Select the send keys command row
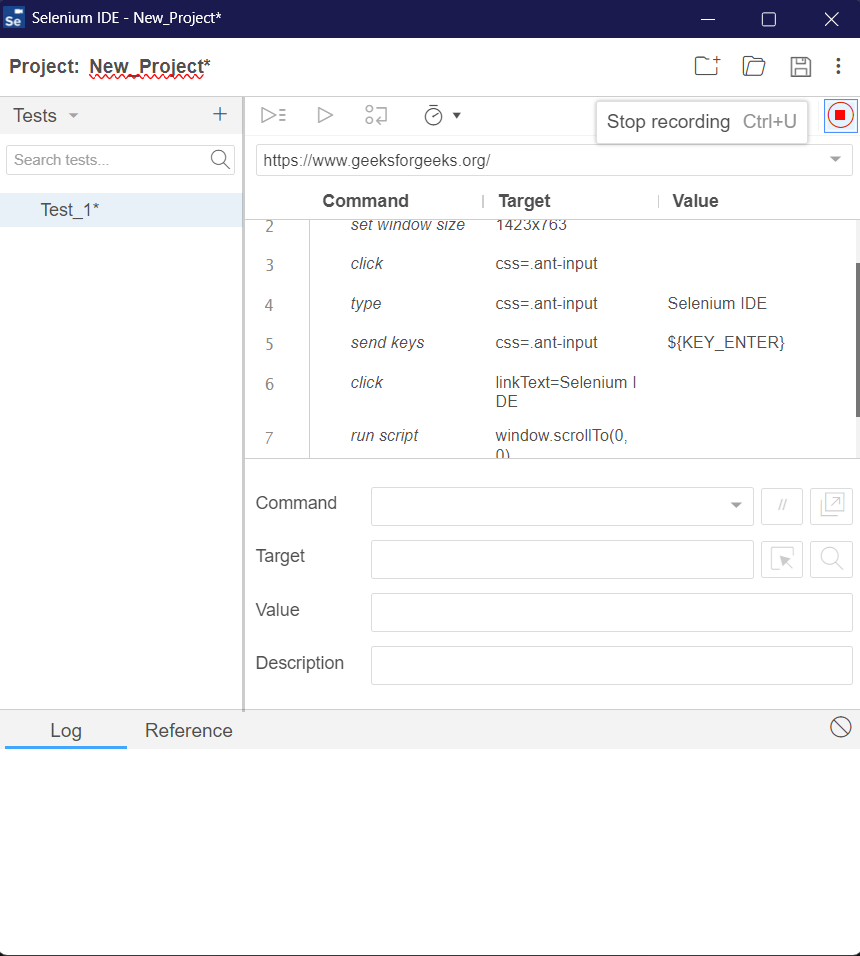Viewport: 860px width, 956px height. (x=550, y=343)
